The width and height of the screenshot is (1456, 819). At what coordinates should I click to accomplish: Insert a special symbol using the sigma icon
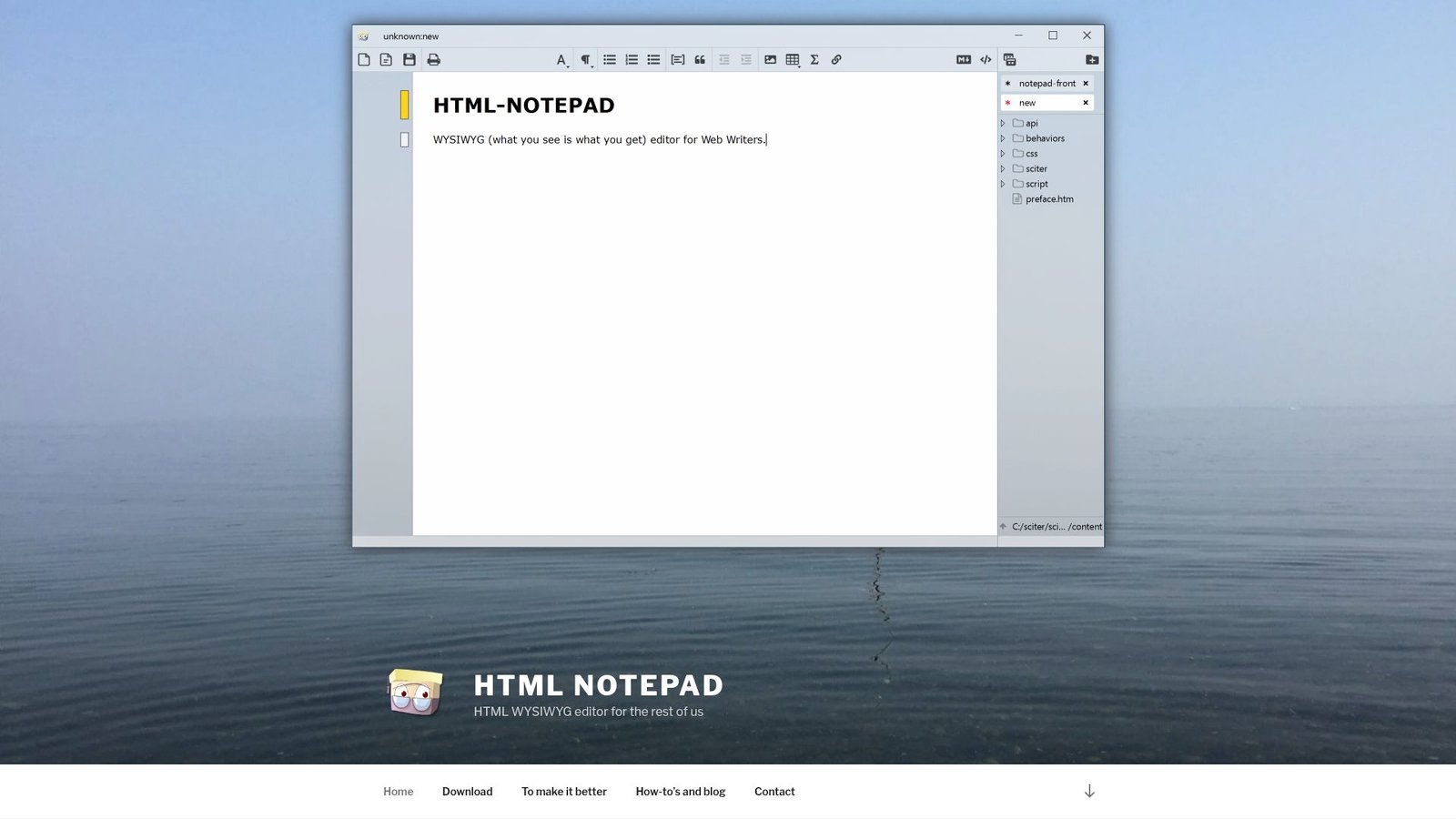point(813,59)
